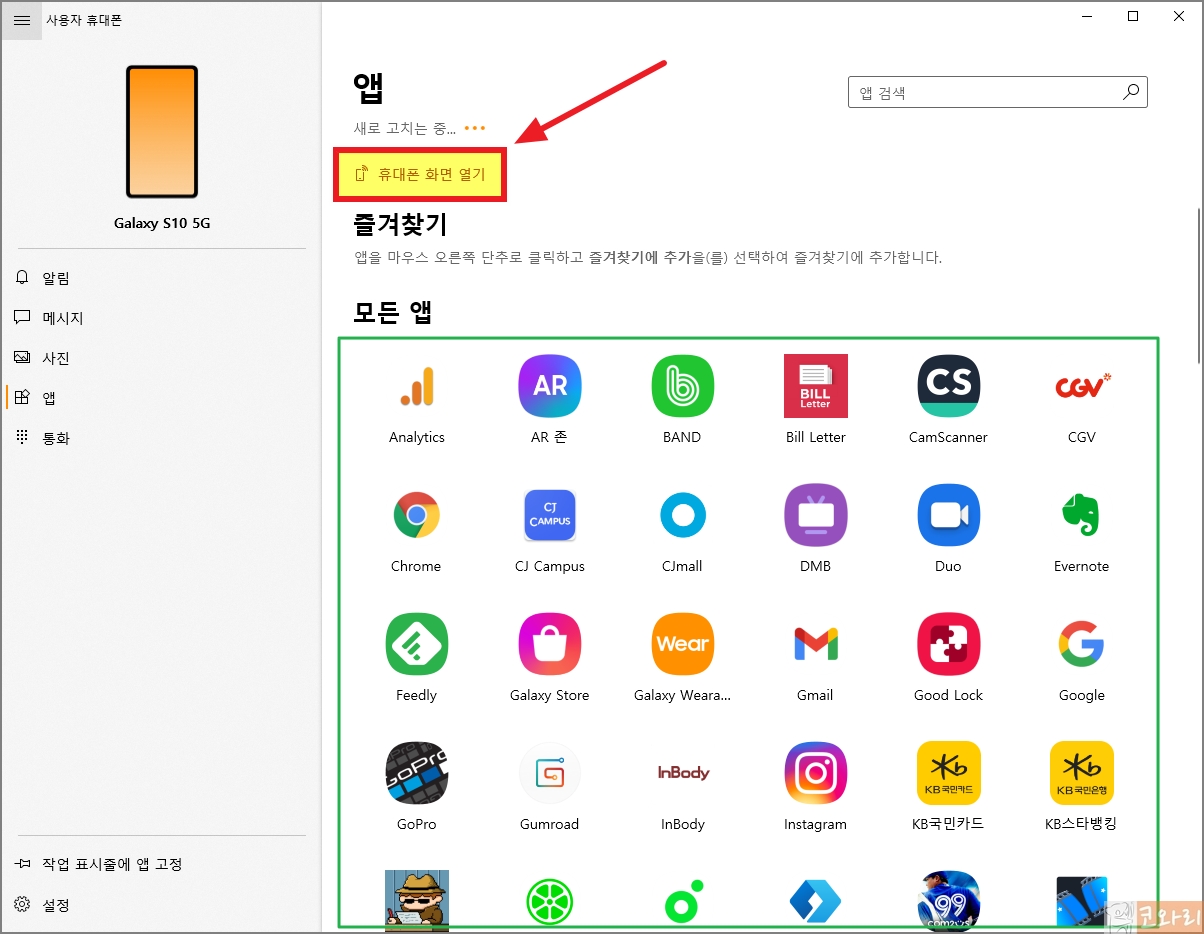Open the Google app icon
The width and height of the screenshot is (1204, 934).
(1082, 644)
